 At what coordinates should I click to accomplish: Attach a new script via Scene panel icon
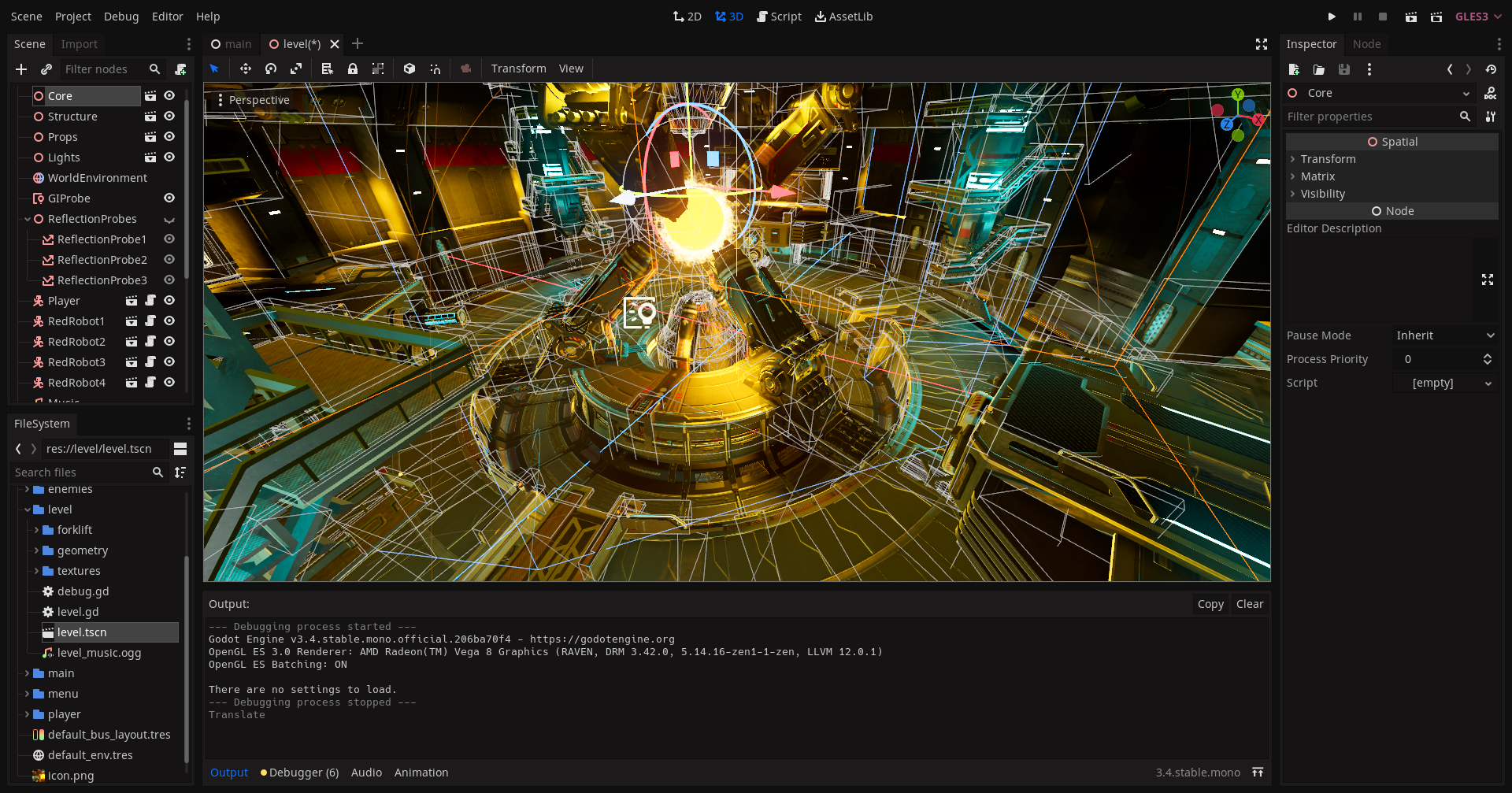coord(180,69)
